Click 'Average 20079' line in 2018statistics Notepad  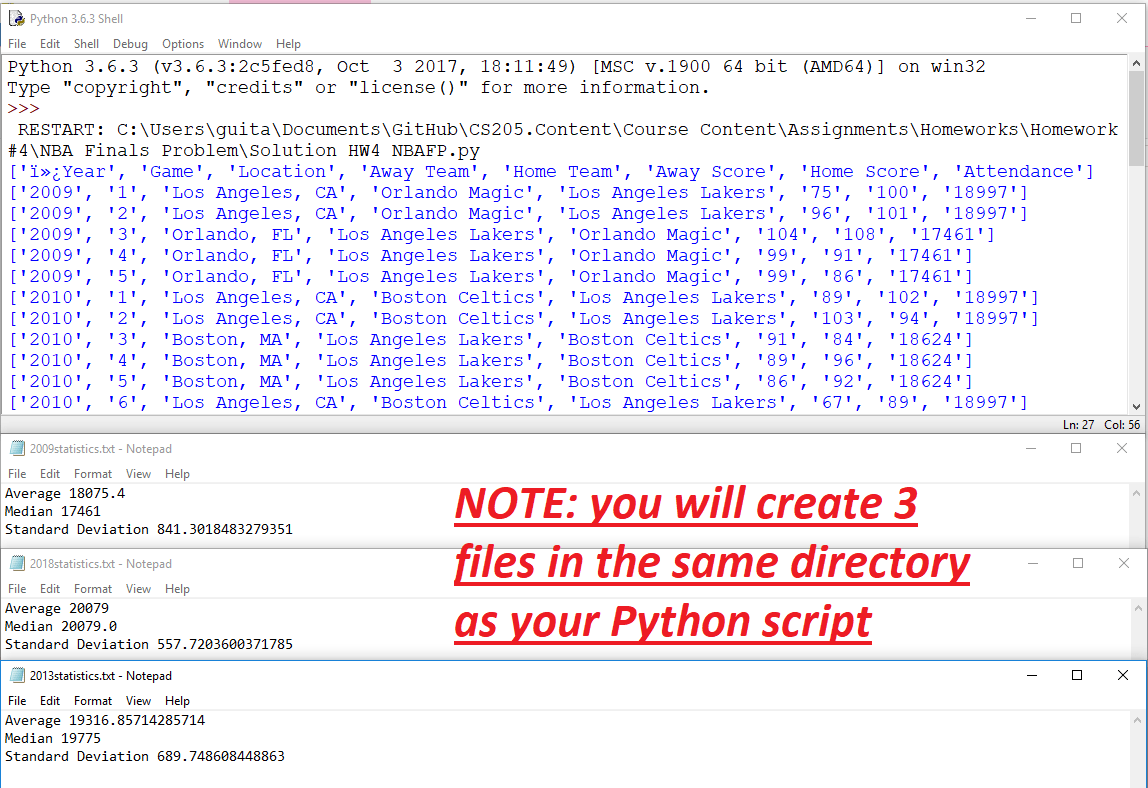click(56, 609)
